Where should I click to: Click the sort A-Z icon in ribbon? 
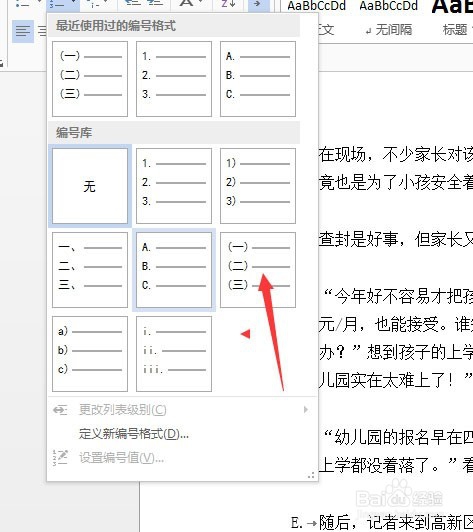tap(228, 4)
